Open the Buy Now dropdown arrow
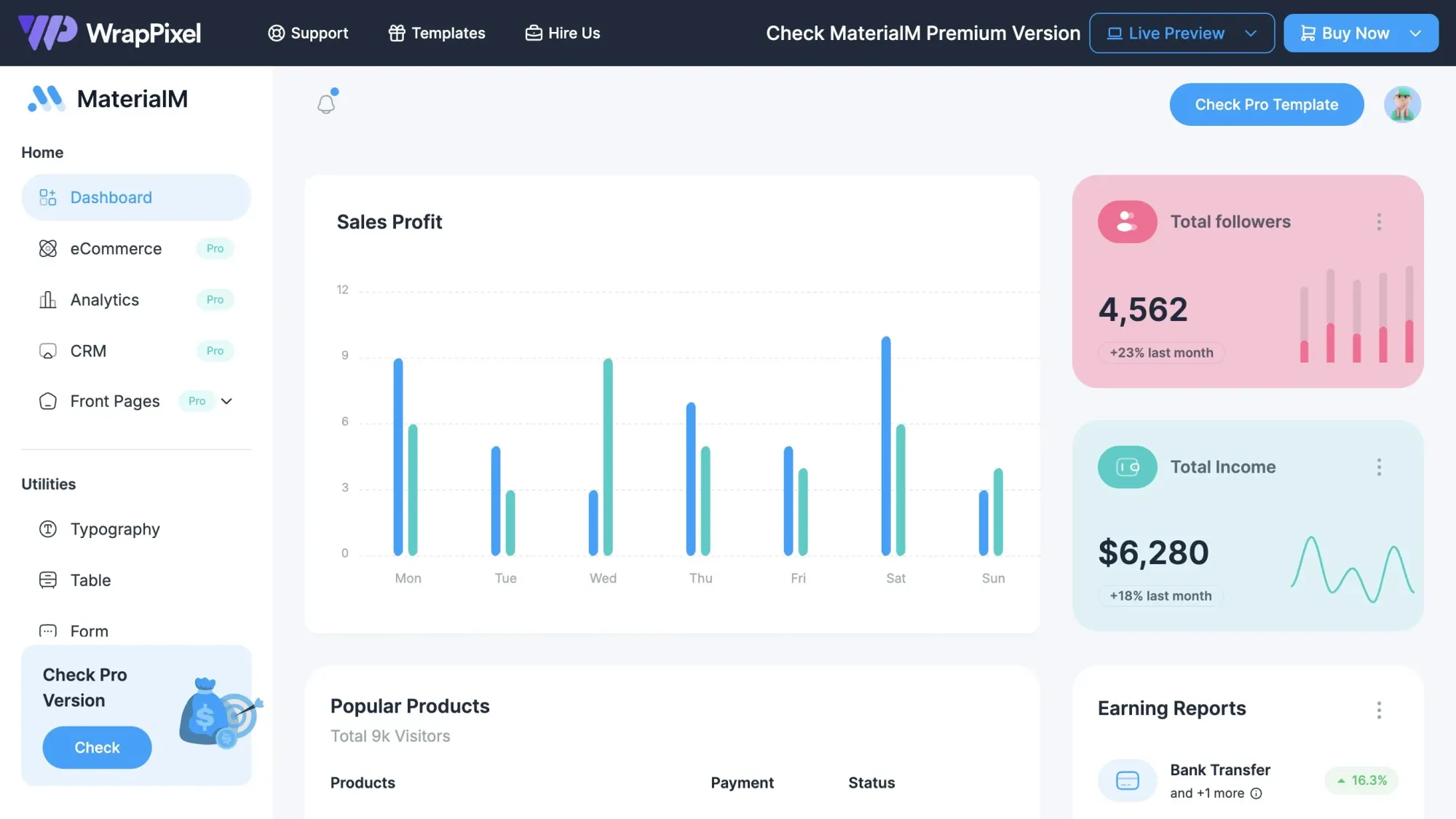 coord(1415,33)
